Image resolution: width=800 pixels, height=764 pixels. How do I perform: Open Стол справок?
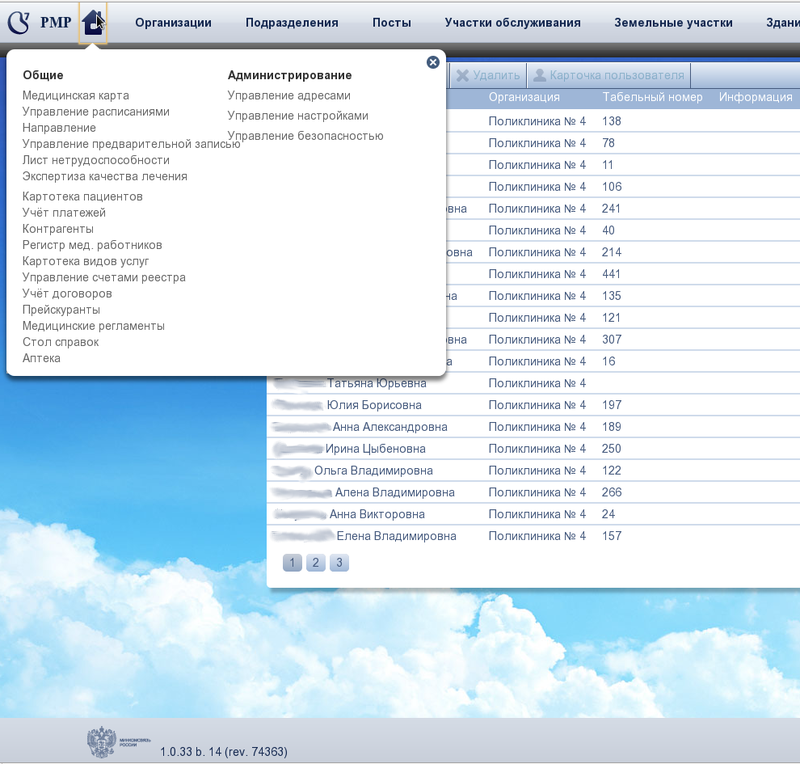click(x=60, y=342)
